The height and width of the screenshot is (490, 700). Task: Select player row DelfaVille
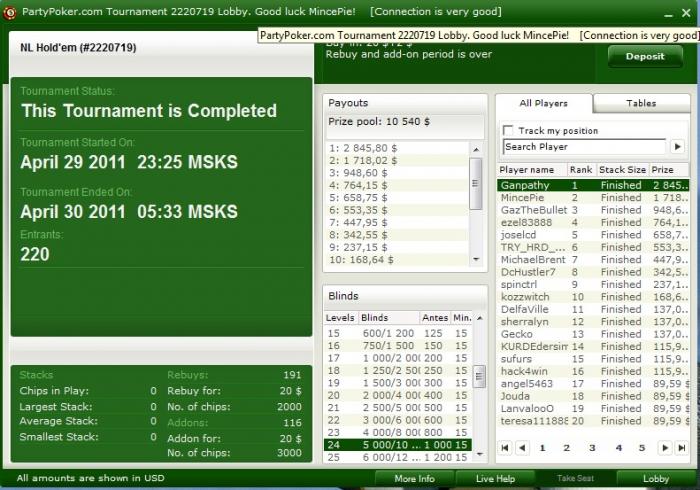point(593,309)
